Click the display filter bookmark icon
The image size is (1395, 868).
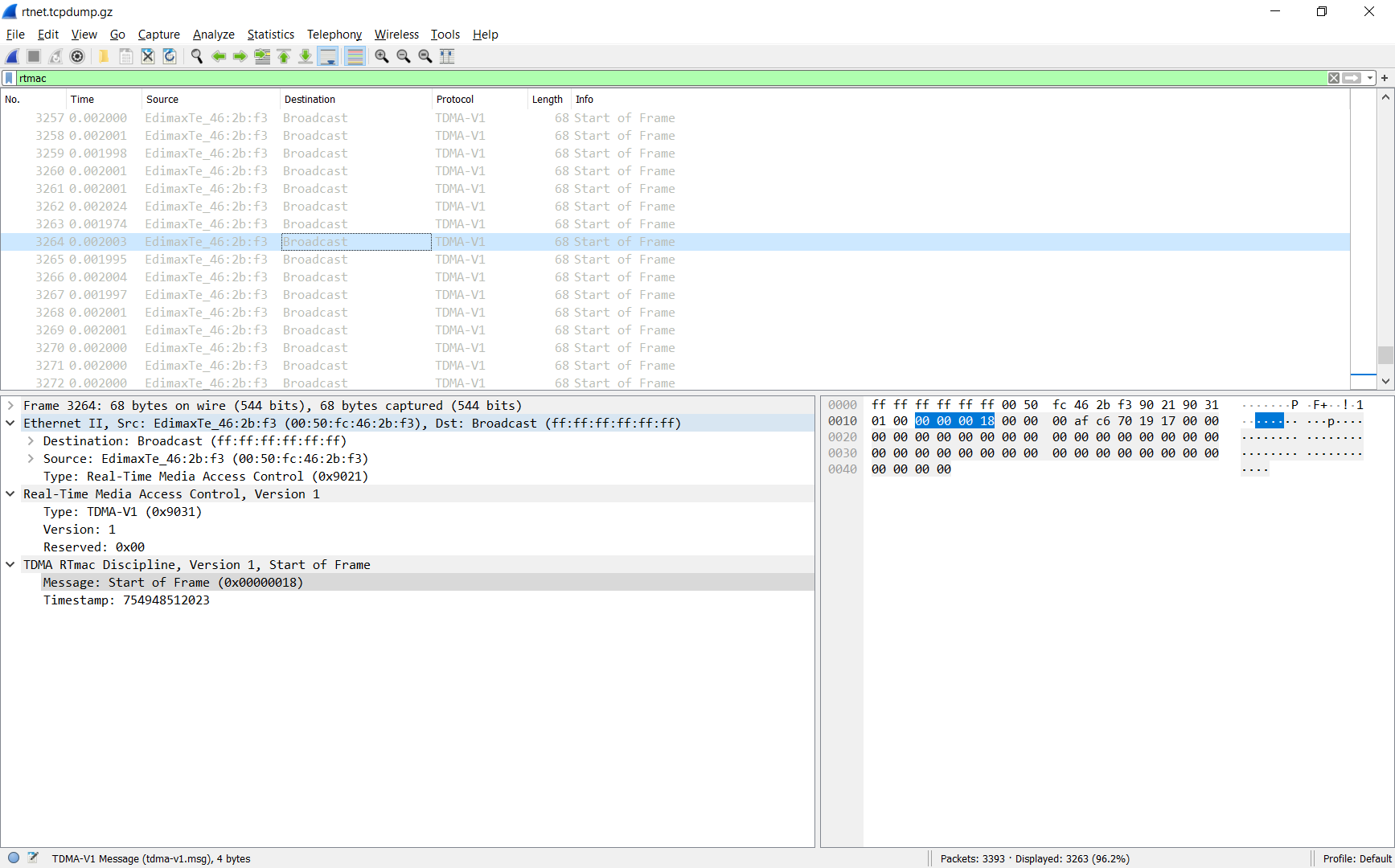[x=9, y=78]
